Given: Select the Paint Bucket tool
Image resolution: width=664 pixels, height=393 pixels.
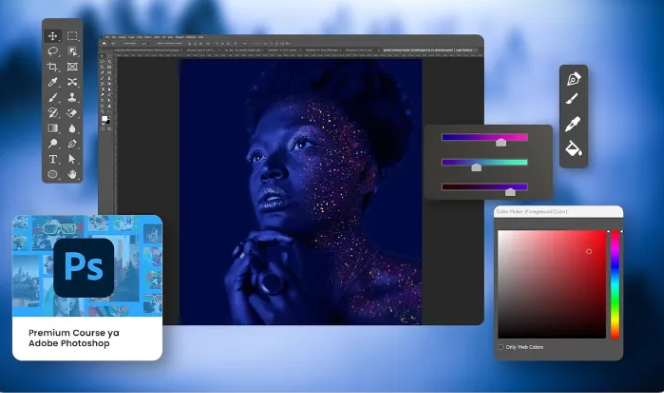Looking at the screenshot, I should 574,149.
